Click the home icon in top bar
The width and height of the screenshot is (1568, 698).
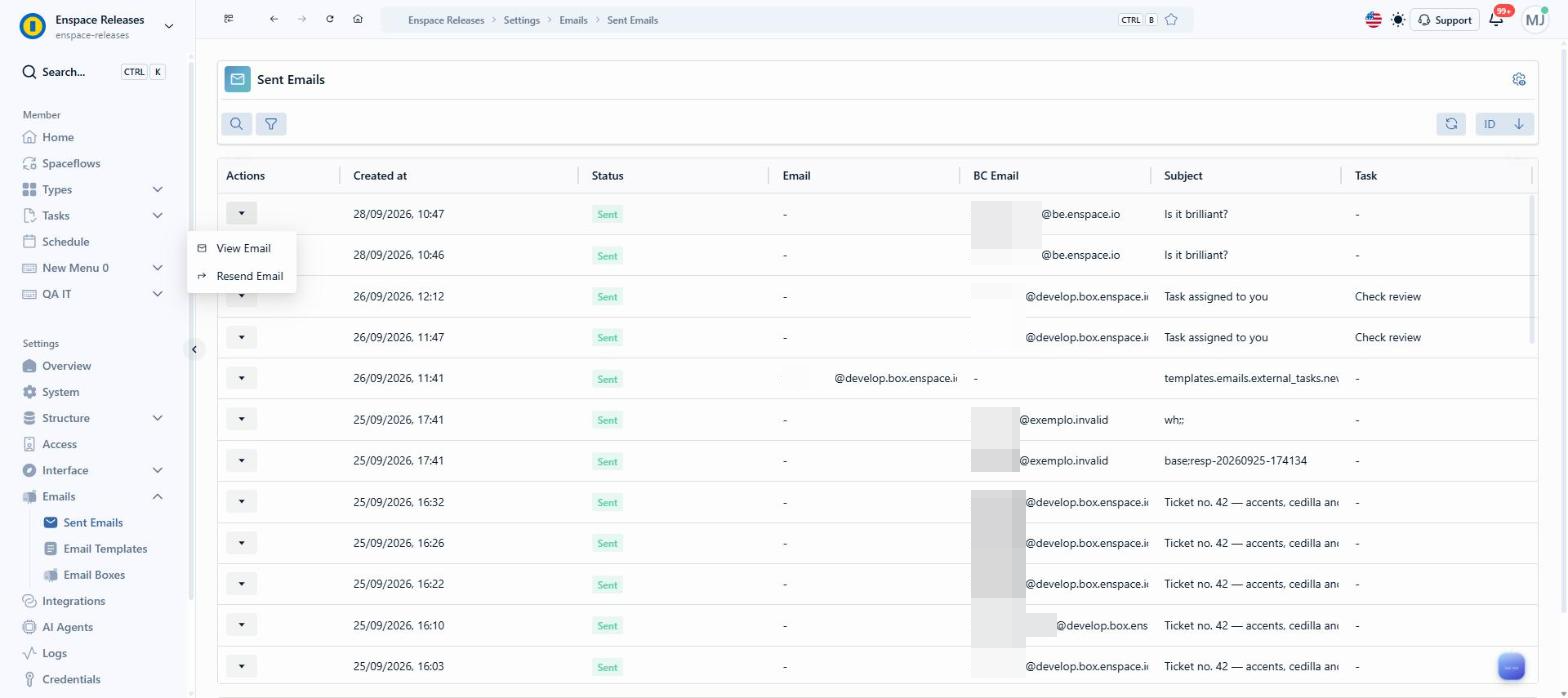(358, 19)
